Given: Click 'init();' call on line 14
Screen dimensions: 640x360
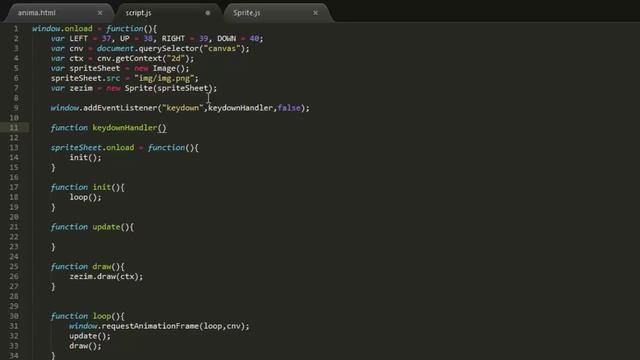Looking at the screenshot, I should click(x=85, y=158).
